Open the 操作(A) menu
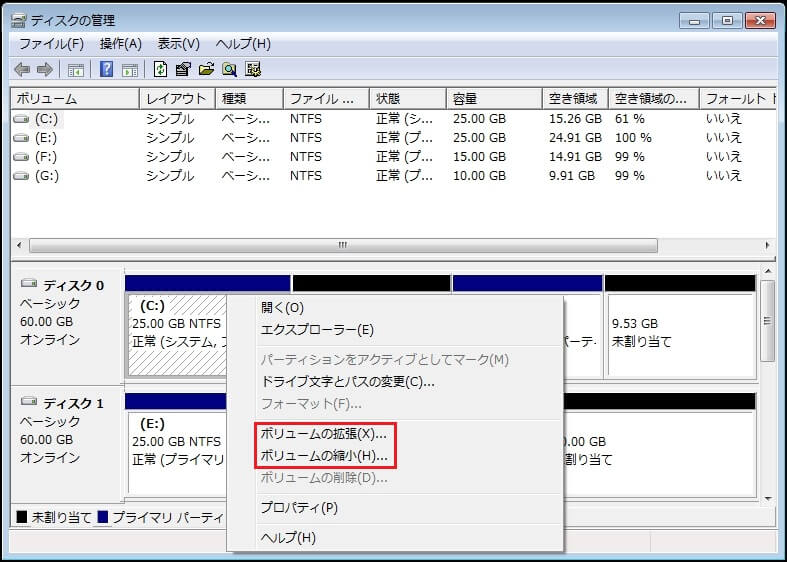This screenshot has width=787, height=562. pyautogui.click(x=120, y=44)
